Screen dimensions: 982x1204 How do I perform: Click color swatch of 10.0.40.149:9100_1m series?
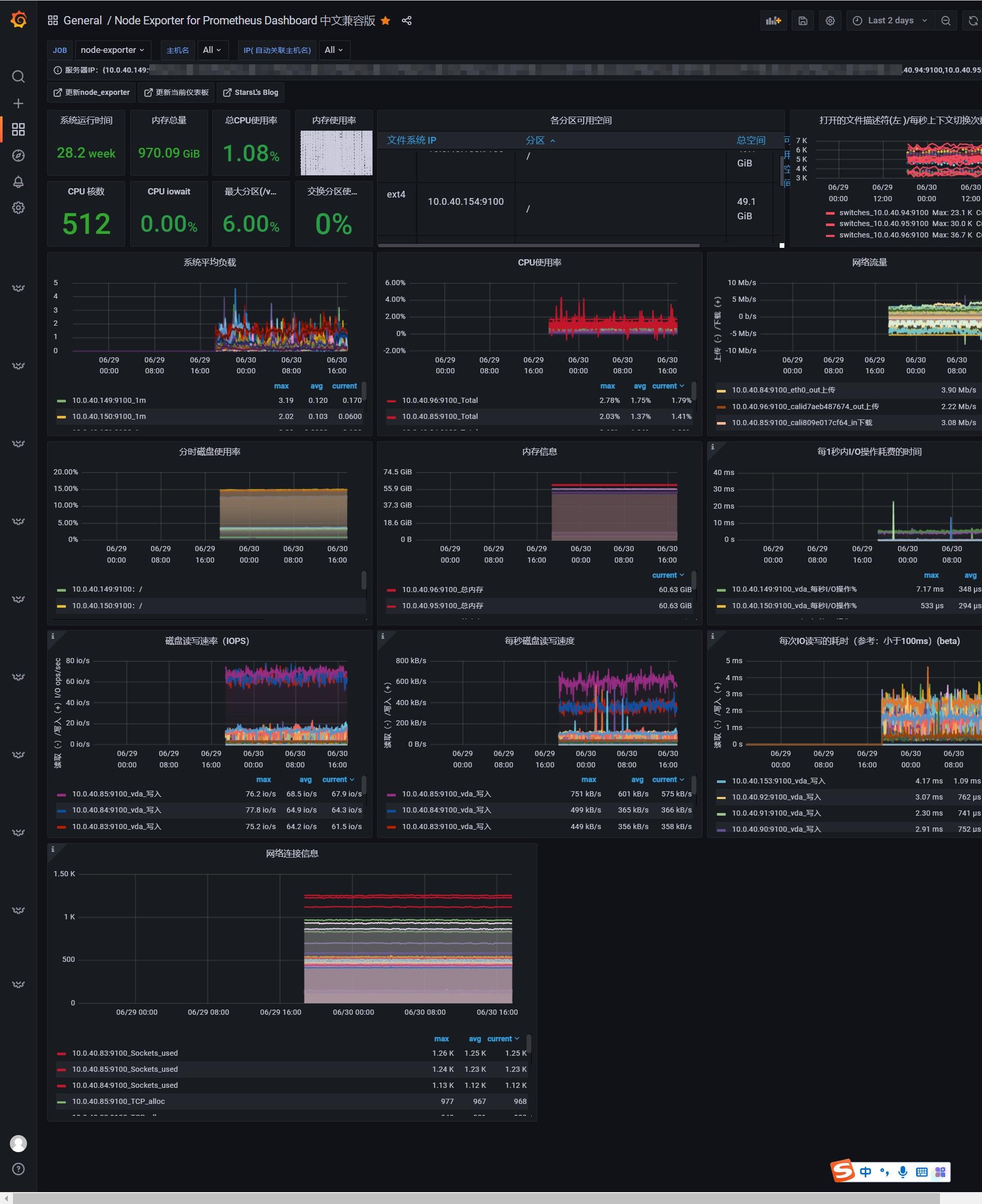(x=61, y=401)
